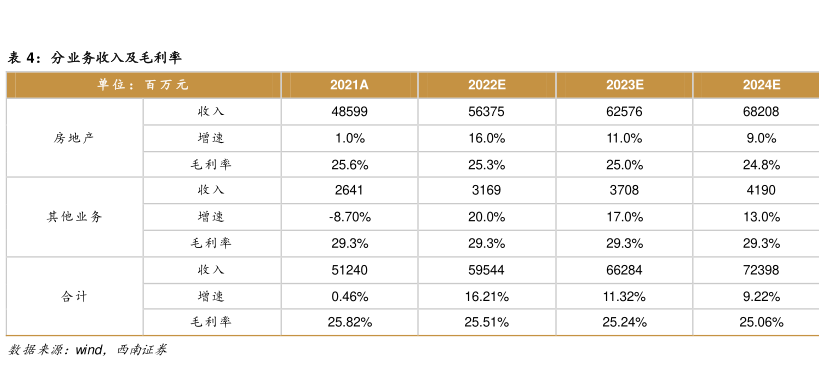Click the 2023E column header
This screenshot has width=819, height=366.
[x=624, y=86]
